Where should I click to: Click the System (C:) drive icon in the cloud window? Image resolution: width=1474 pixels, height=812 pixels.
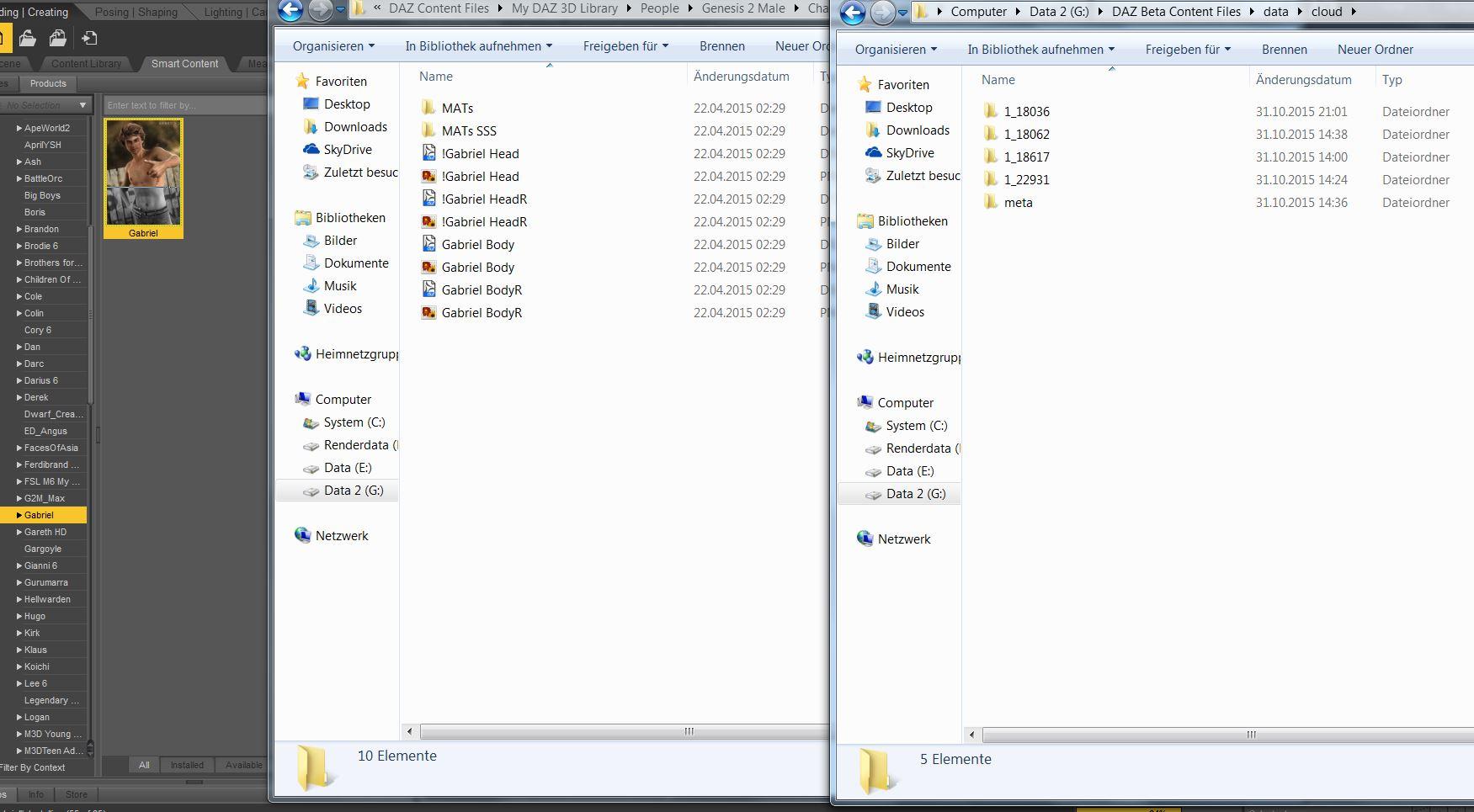click(873, 425)
